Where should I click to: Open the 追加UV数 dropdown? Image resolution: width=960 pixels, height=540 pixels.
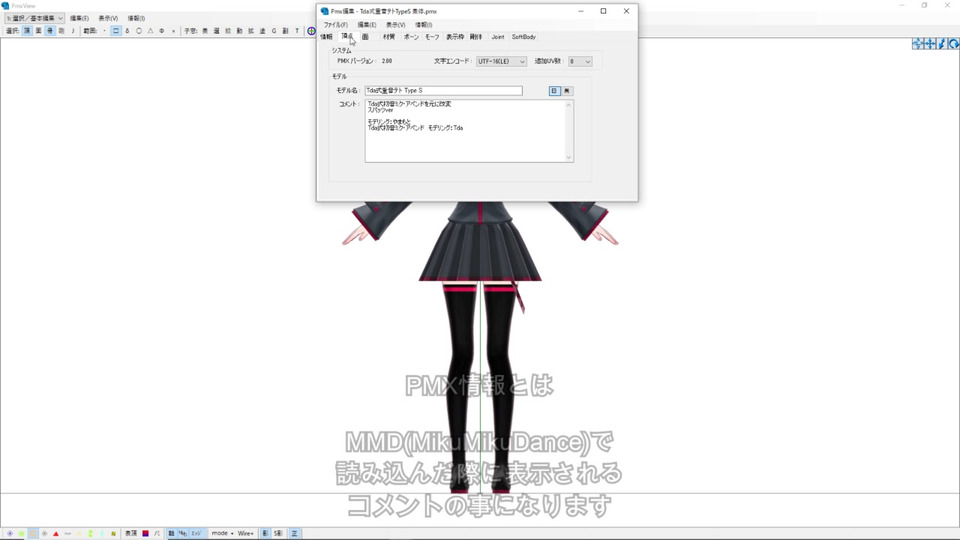click(x=580, y=61)
